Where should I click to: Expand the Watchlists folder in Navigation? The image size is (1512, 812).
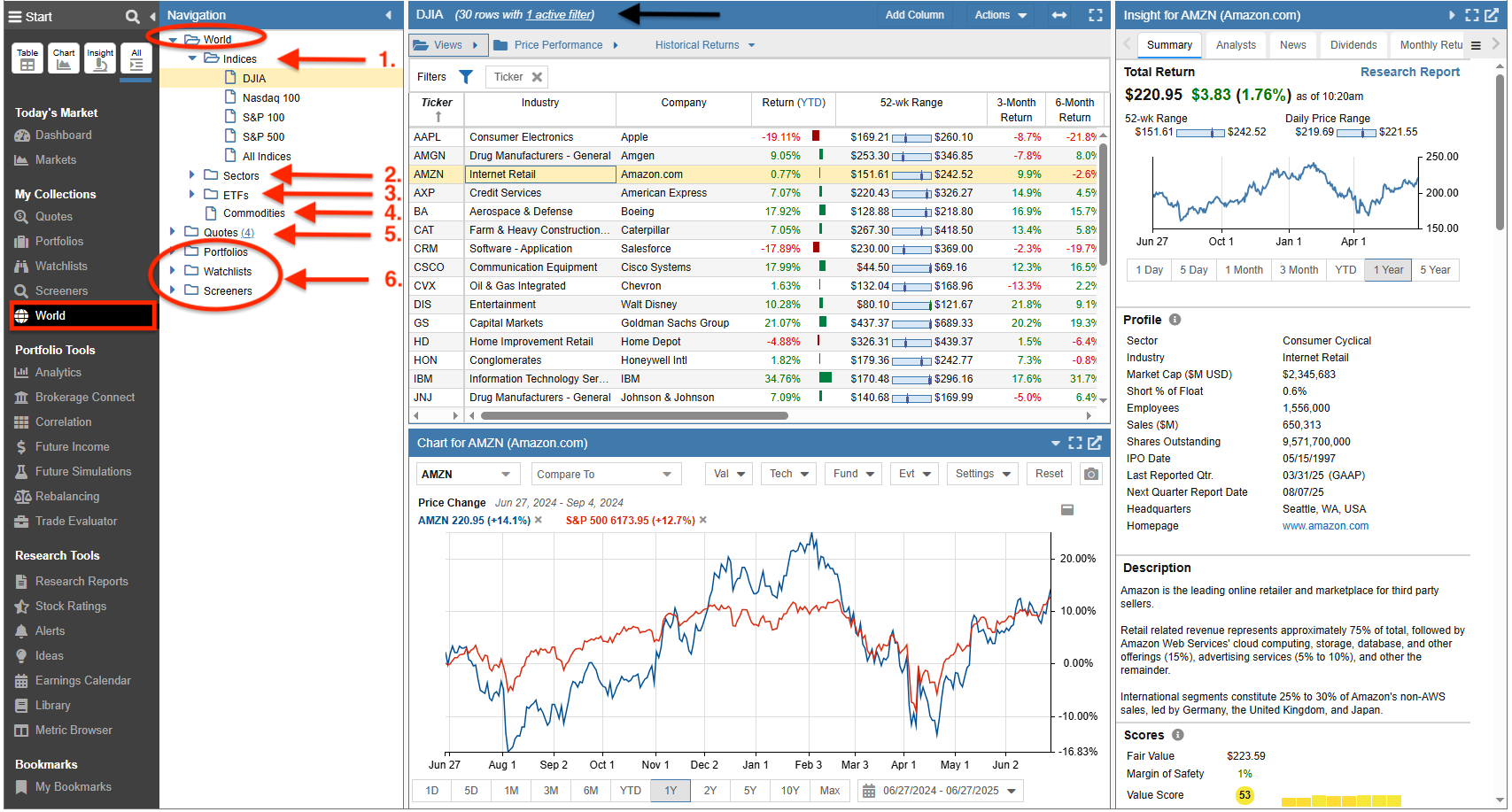click(173, 271)
